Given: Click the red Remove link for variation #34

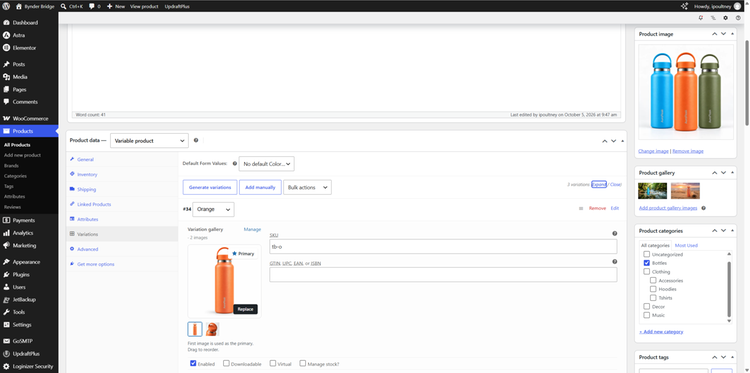Looking at the screenshot, I should [597, 208].
